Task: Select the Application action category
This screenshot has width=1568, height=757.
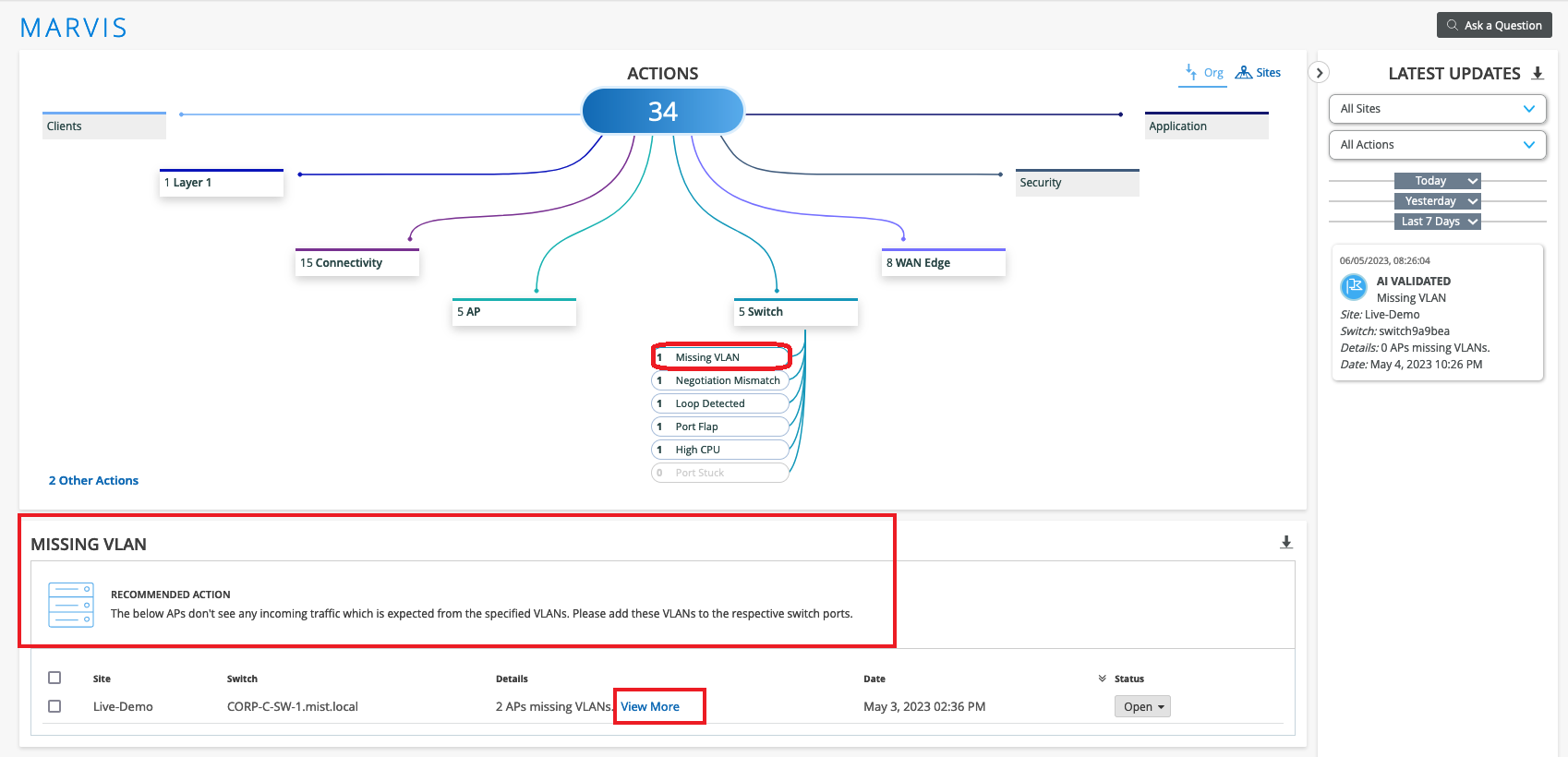Action: 1207,126
